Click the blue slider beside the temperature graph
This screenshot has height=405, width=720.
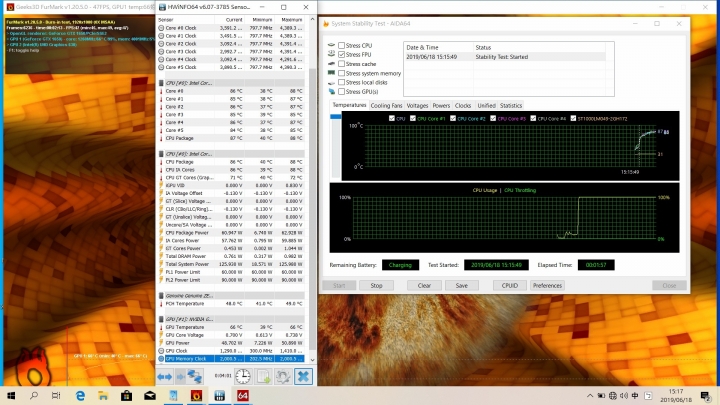pos(336,117)
